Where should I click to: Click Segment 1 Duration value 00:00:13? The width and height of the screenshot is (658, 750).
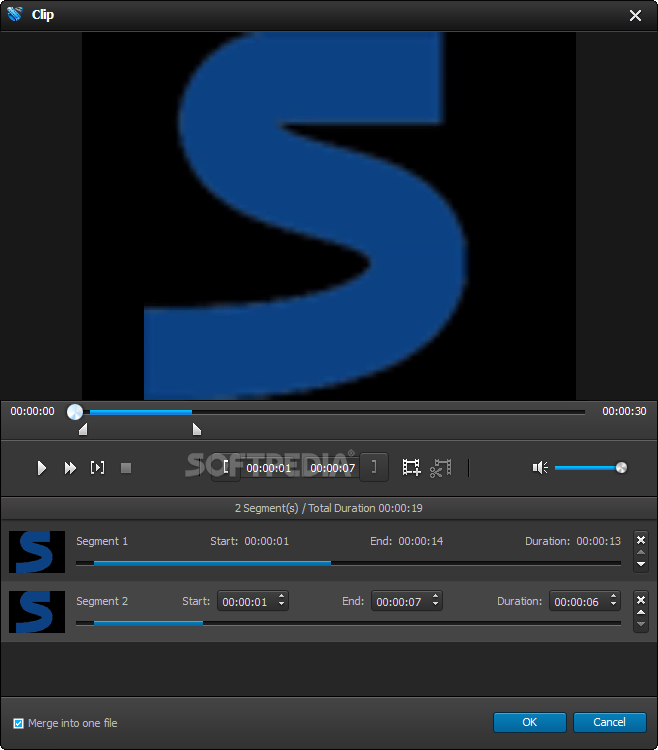coord(598,541)
